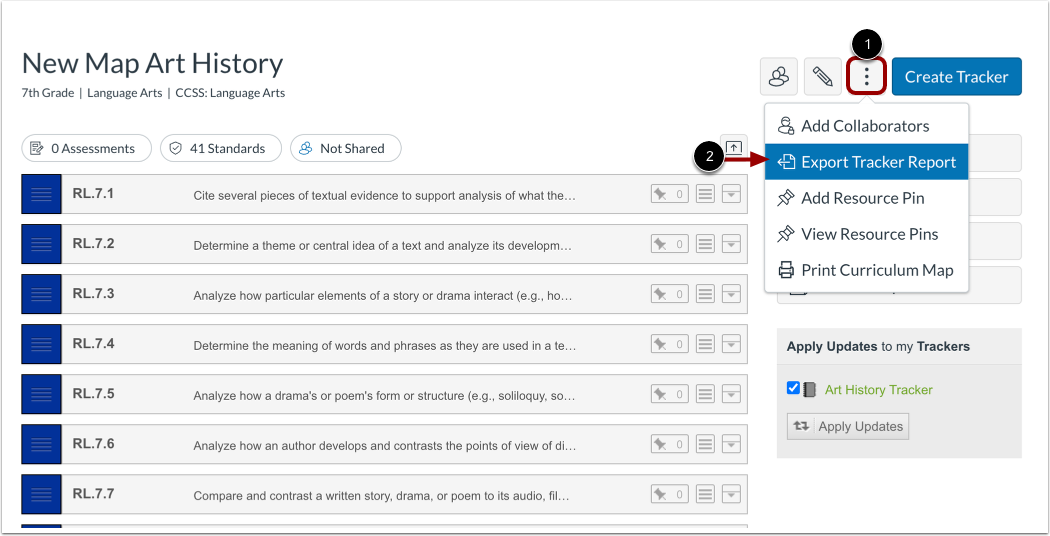Open the three-dot more options menu

pos(867,76)
